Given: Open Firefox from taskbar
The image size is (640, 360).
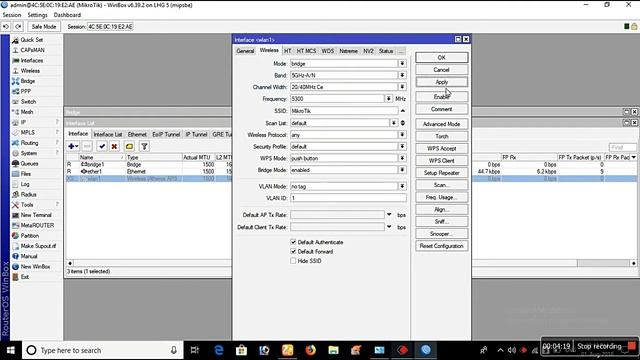Looking at the screenshot, I should 311,350.
